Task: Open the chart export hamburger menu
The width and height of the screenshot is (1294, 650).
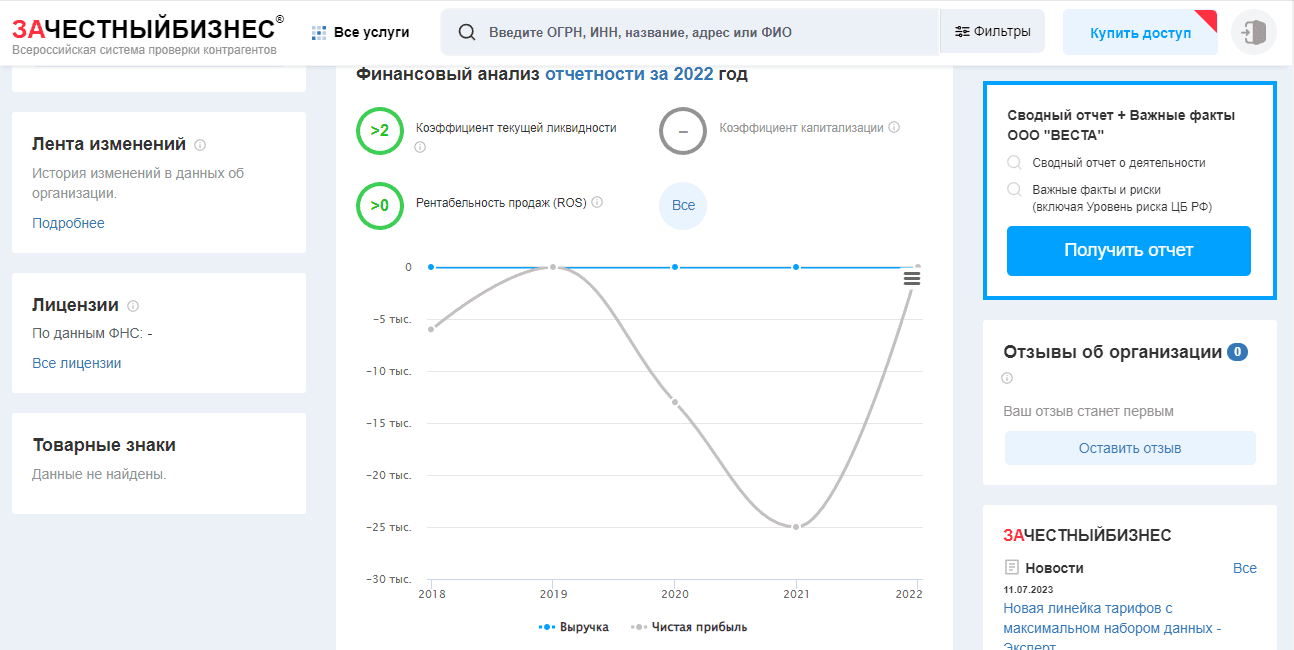Action: [911, 278]
